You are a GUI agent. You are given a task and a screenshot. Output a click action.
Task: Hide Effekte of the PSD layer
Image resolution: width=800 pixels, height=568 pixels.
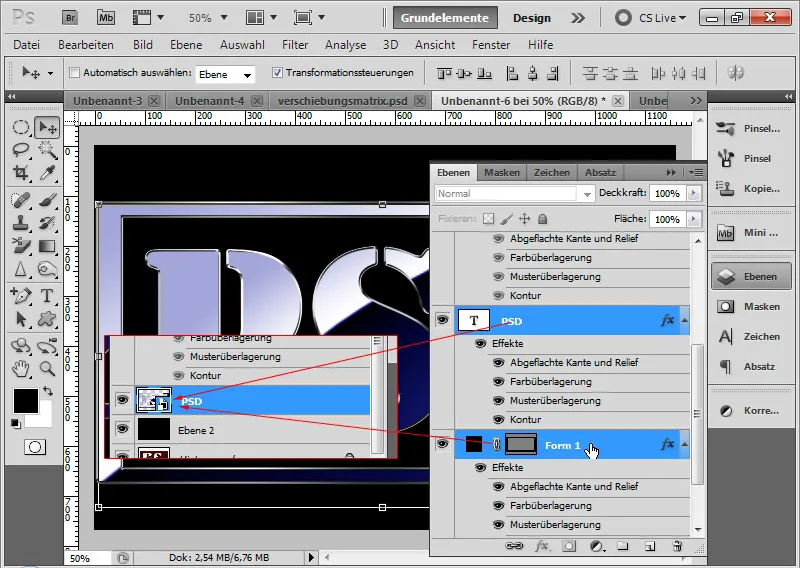click(x=481, y=343)
